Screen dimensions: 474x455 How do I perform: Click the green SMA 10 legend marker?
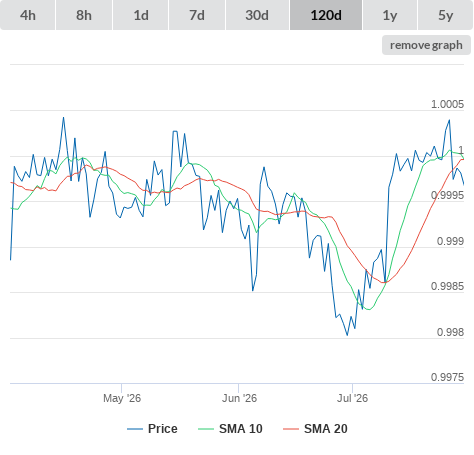[206, 429]
